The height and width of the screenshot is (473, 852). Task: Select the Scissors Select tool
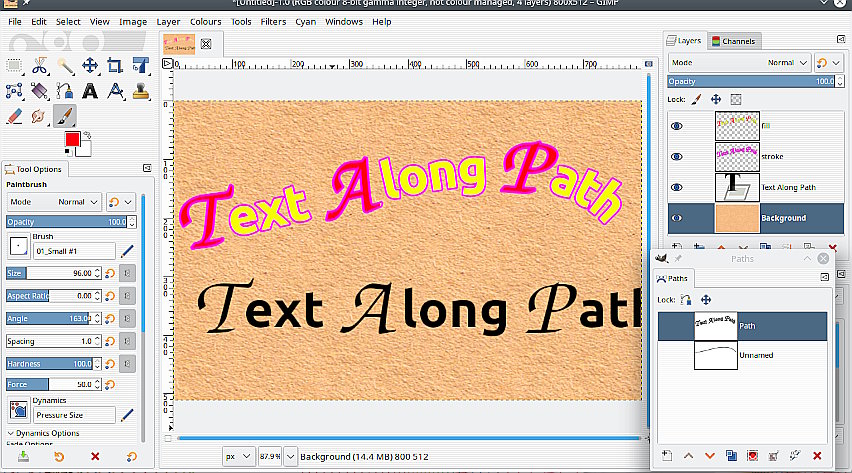39,66
